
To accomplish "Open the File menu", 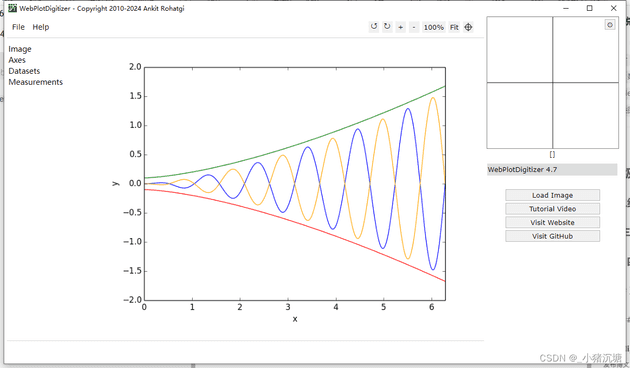I will click(x=18, y=27).
